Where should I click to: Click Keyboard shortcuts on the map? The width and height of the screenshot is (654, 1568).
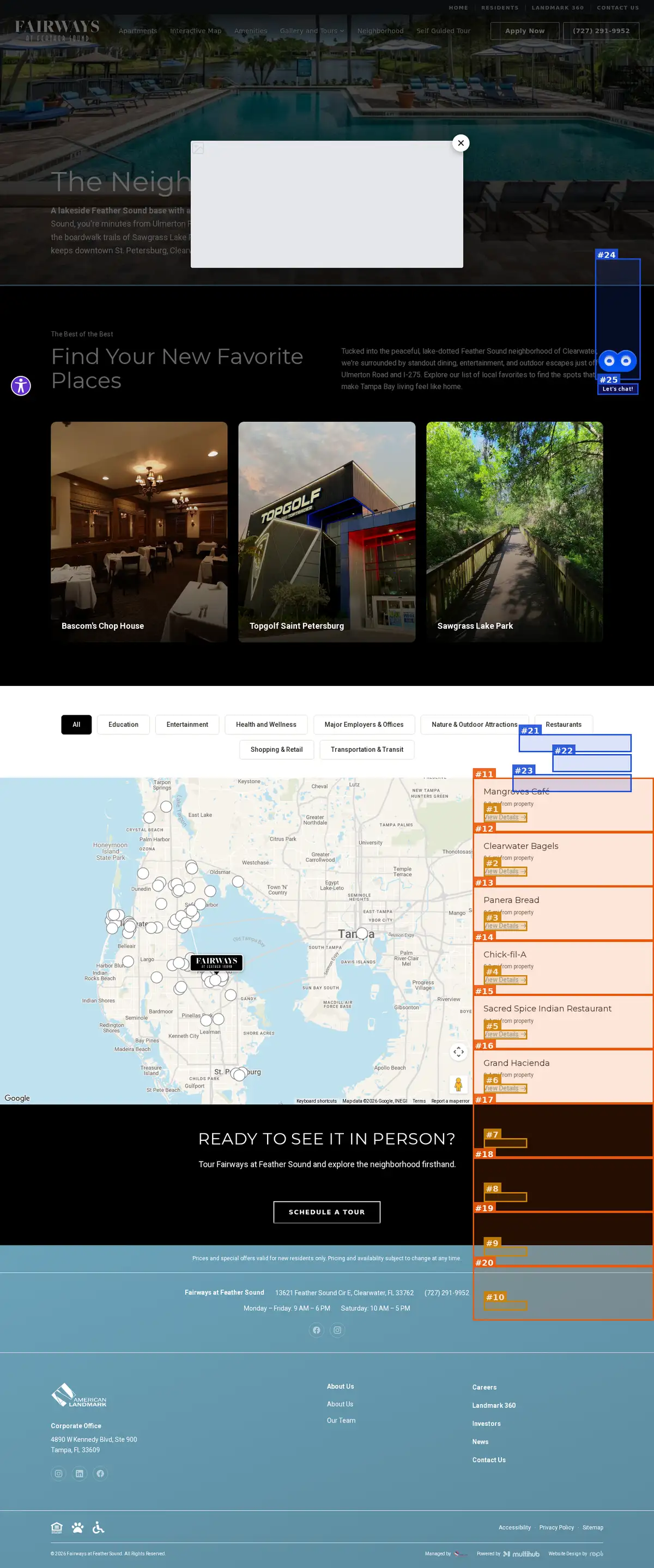pyautogui.click(x=317, y=1101)
